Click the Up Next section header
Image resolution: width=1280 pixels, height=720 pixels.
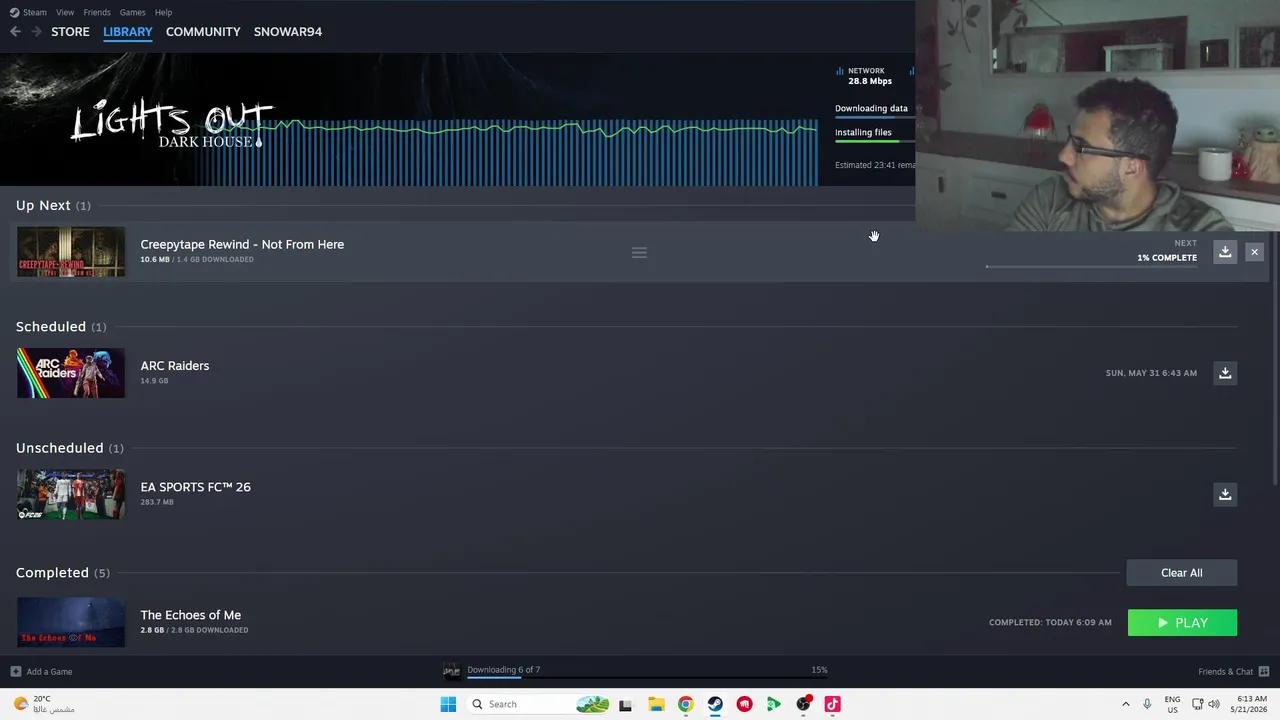coord(53,205)
